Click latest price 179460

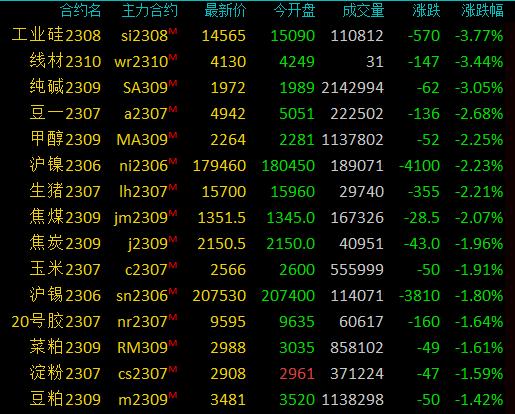pos(219,166)
